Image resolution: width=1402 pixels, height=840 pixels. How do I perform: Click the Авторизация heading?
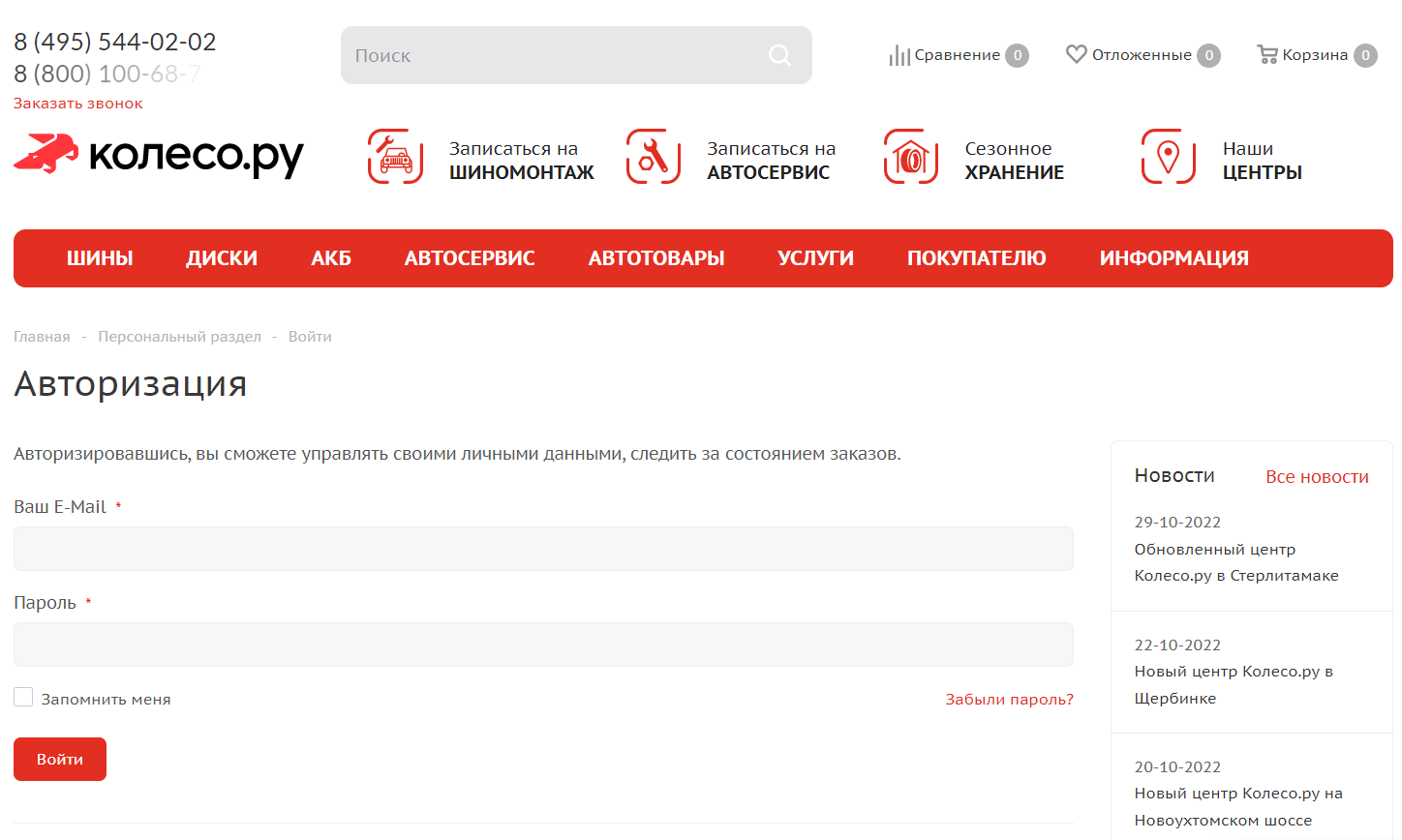(x=131, y=384)
